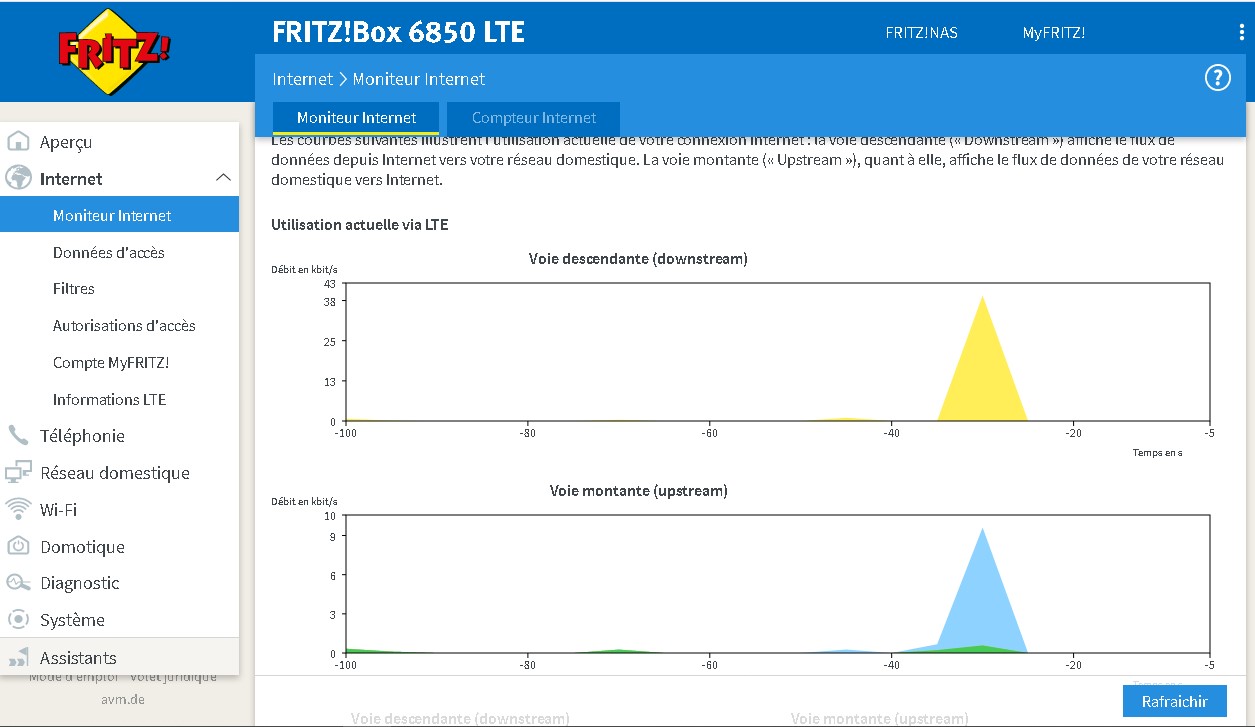Click the Réseau domestique devices icon
Image resolution: width=1255 pixels, height=727 pixels.
pyautogui.click(x=18, y=473)
